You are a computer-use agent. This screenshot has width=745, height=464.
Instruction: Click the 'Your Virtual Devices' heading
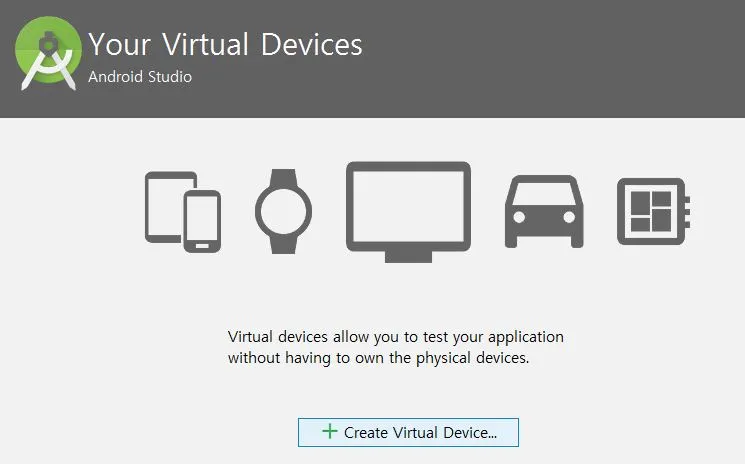click(225, 45)
